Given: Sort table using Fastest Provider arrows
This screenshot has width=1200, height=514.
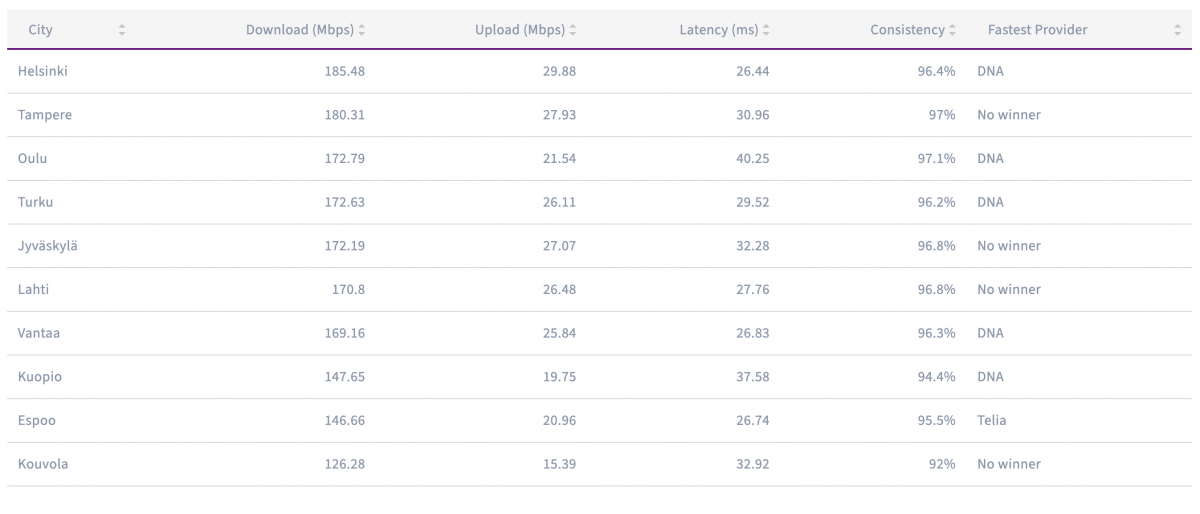Looking at the screenshot, I should (1178, 30).
